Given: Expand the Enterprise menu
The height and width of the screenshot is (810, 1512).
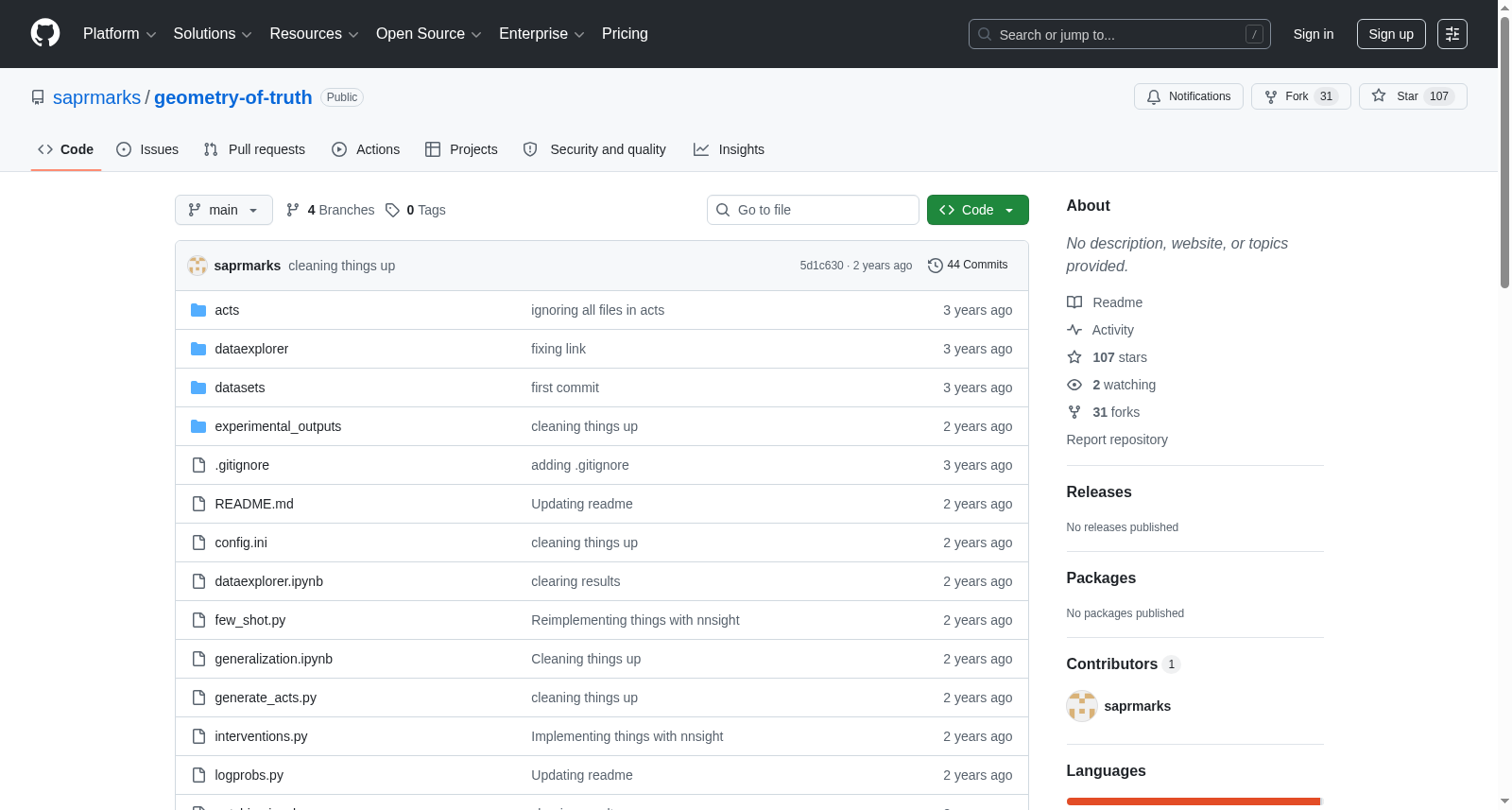Looking at the screenshot, I should click(x=541, y=34).
